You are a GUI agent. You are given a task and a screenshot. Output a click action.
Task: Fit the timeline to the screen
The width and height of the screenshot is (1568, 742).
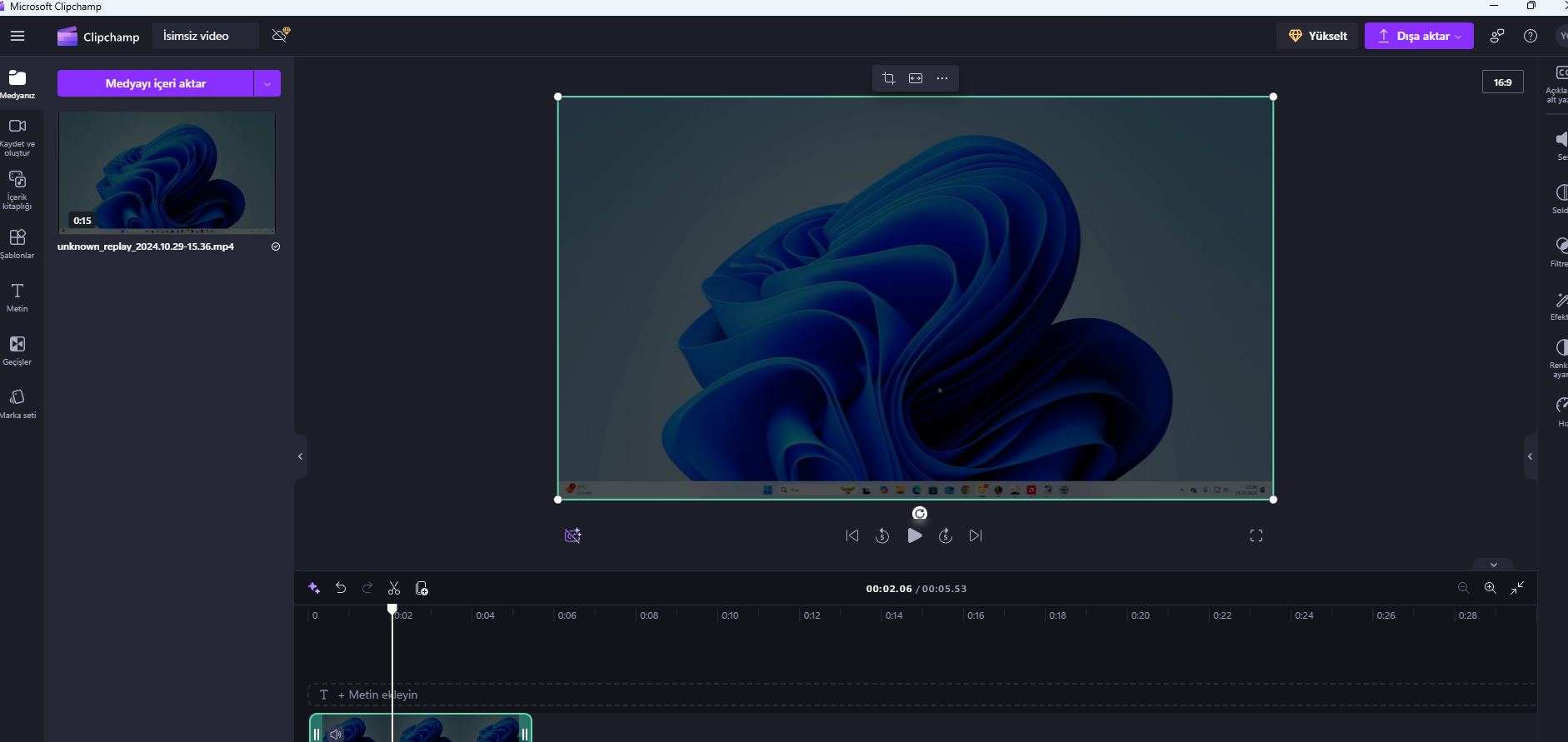pyautogui.click(x=1518, y=588)
